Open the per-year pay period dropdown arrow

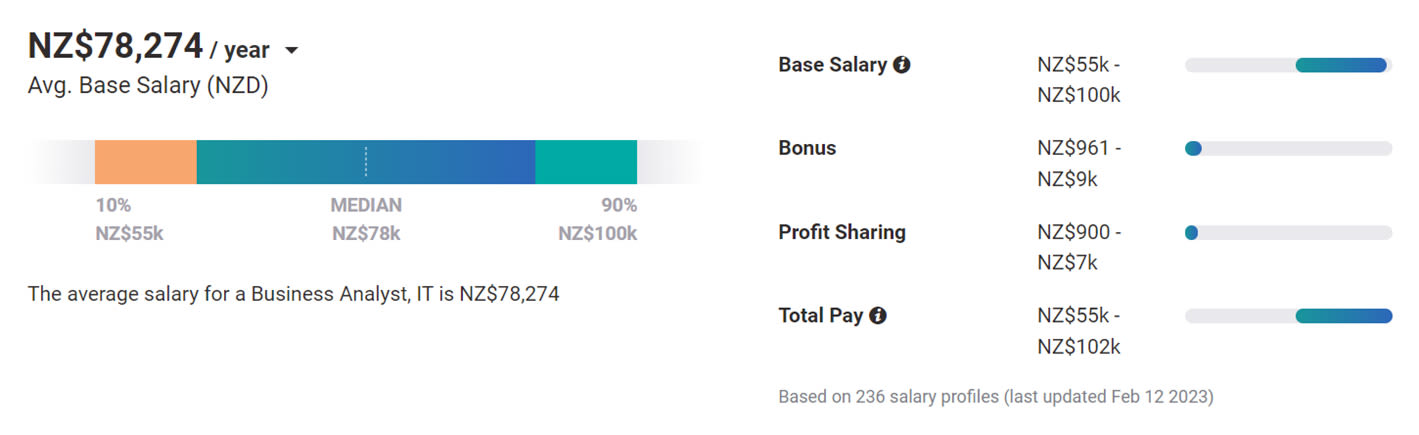[x=291, y=50]
